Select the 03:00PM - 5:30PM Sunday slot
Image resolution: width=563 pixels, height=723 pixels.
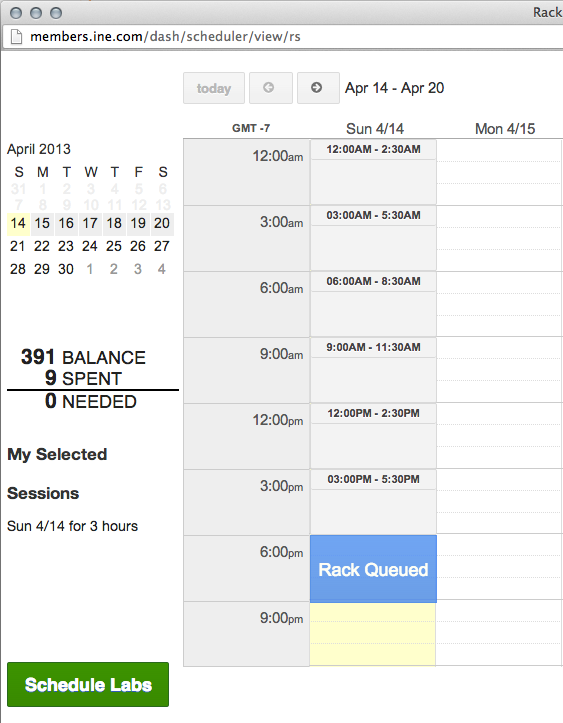click(373, 502)
